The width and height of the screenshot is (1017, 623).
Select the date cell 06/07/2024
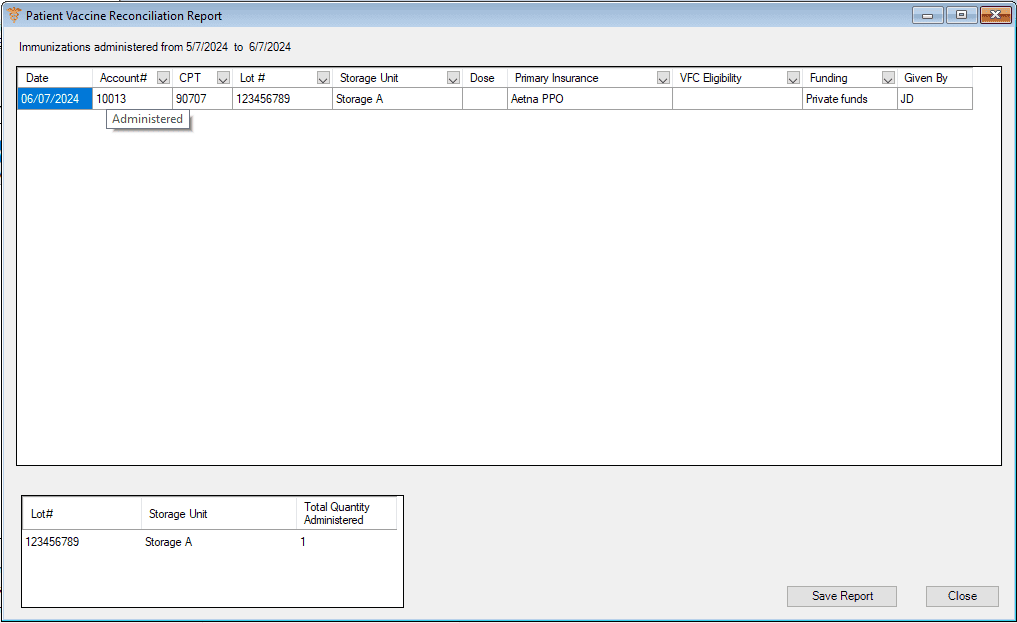55,99
